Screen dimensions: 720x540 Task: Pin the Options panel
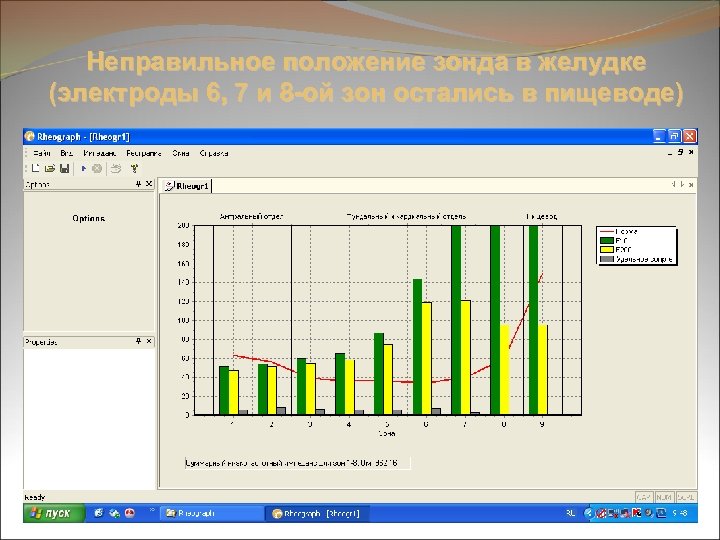coord(138,184)
